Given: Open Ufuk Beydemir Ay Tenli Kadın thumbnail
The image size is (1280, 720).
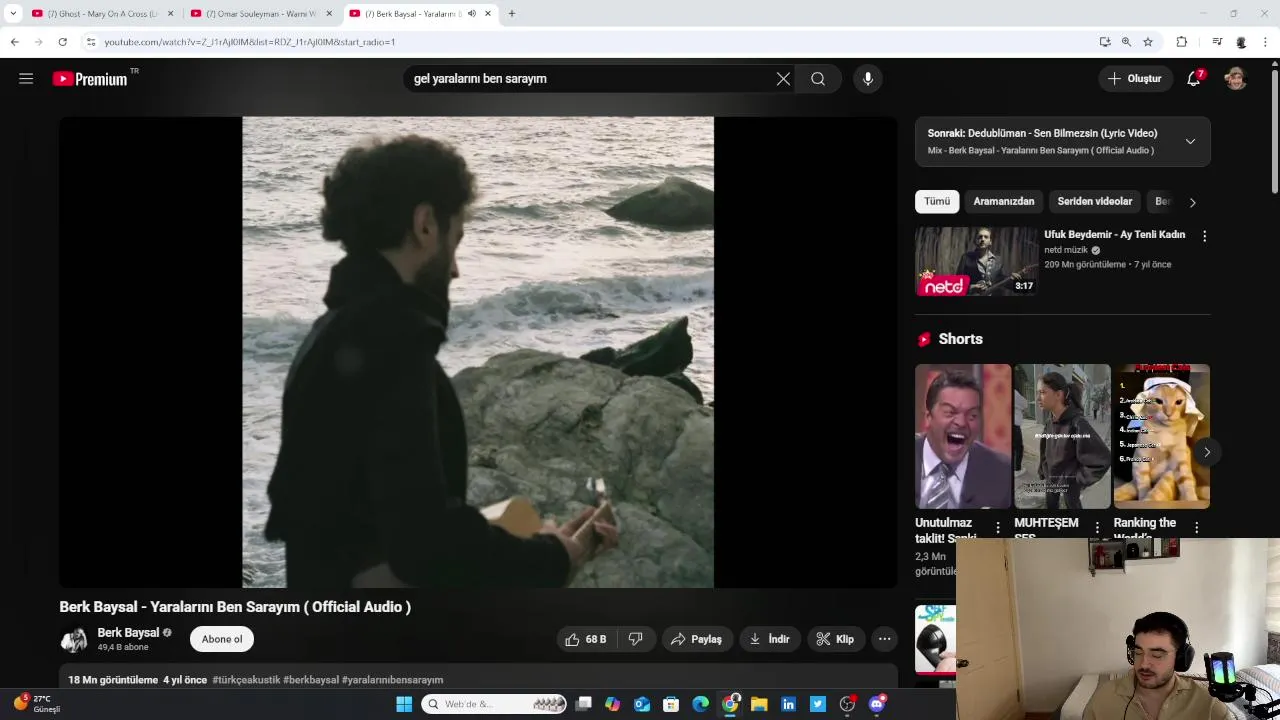Looking at the screenshot, I should (977, 261).
